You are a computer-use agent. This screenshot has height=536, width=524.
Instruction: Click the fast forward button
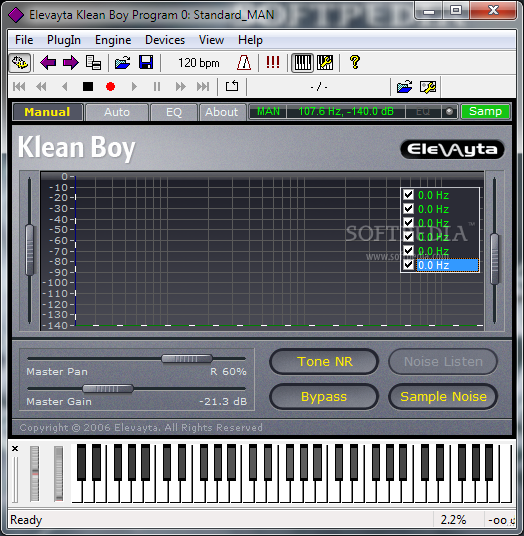pos(180,87)
